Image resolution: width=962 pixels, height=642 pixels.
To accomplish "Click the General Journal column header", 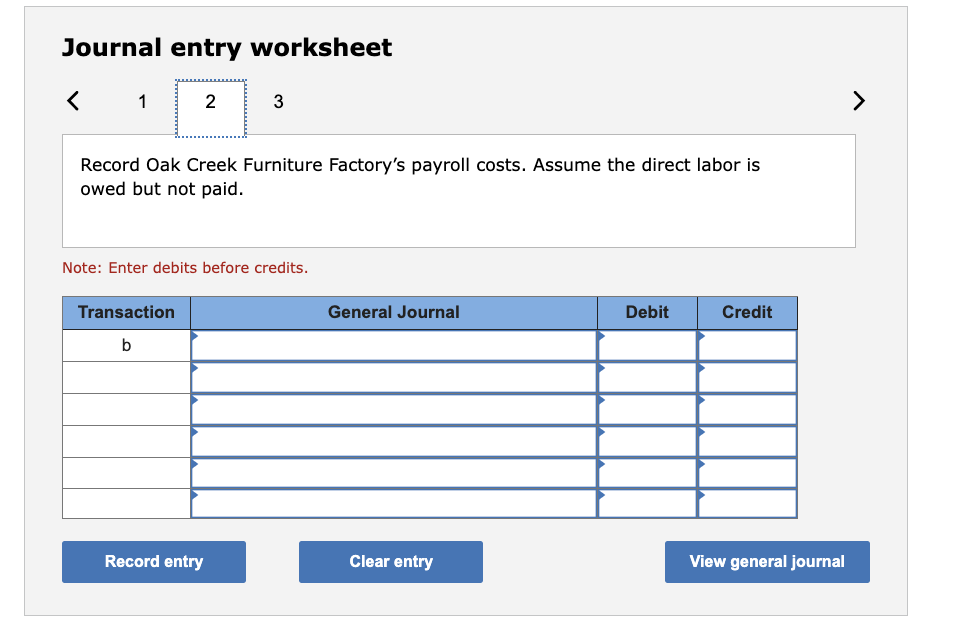I will coord(394,312).
